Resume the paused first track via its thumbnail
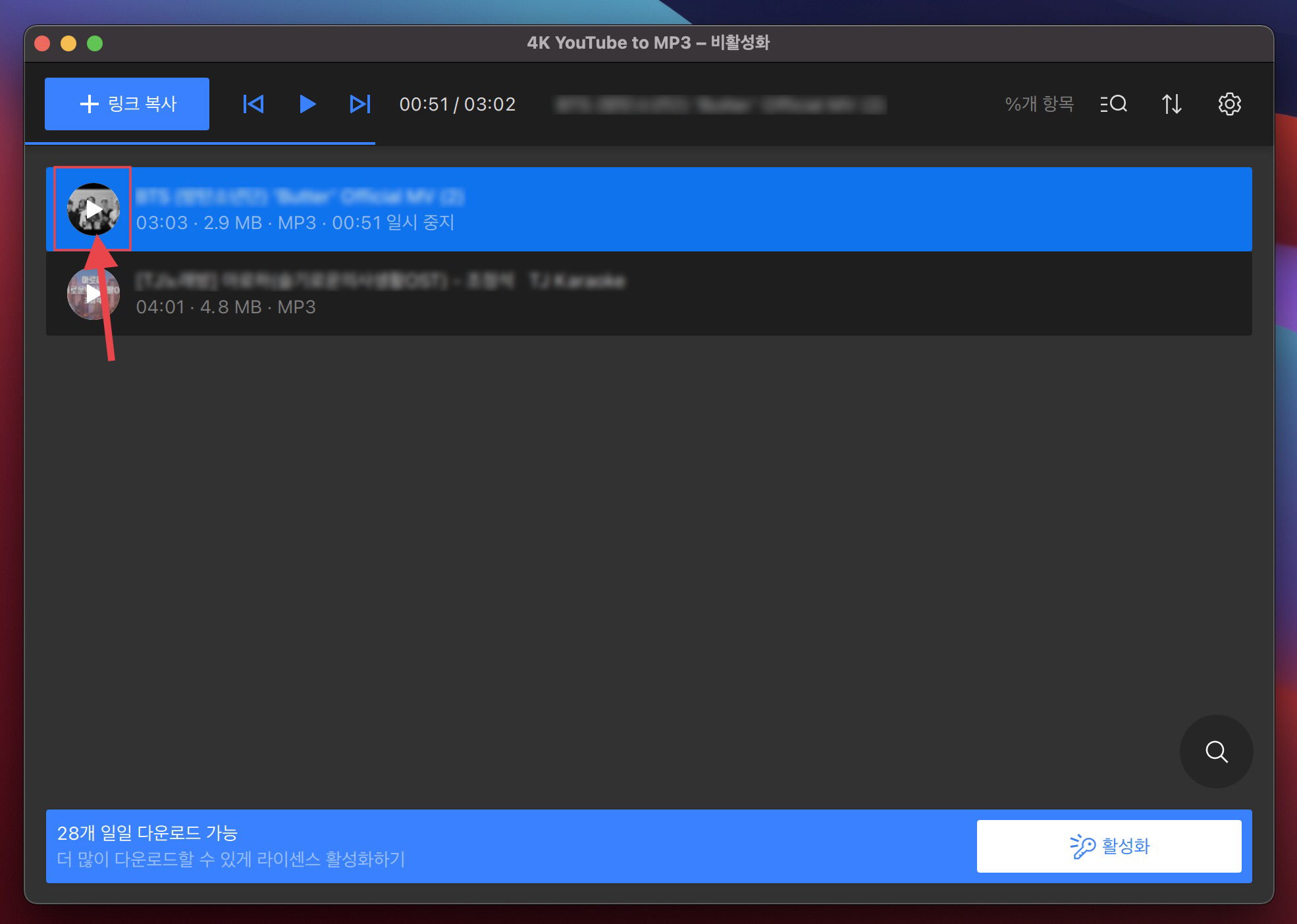This screenshot has width=1297, height=924. point(93,209)
